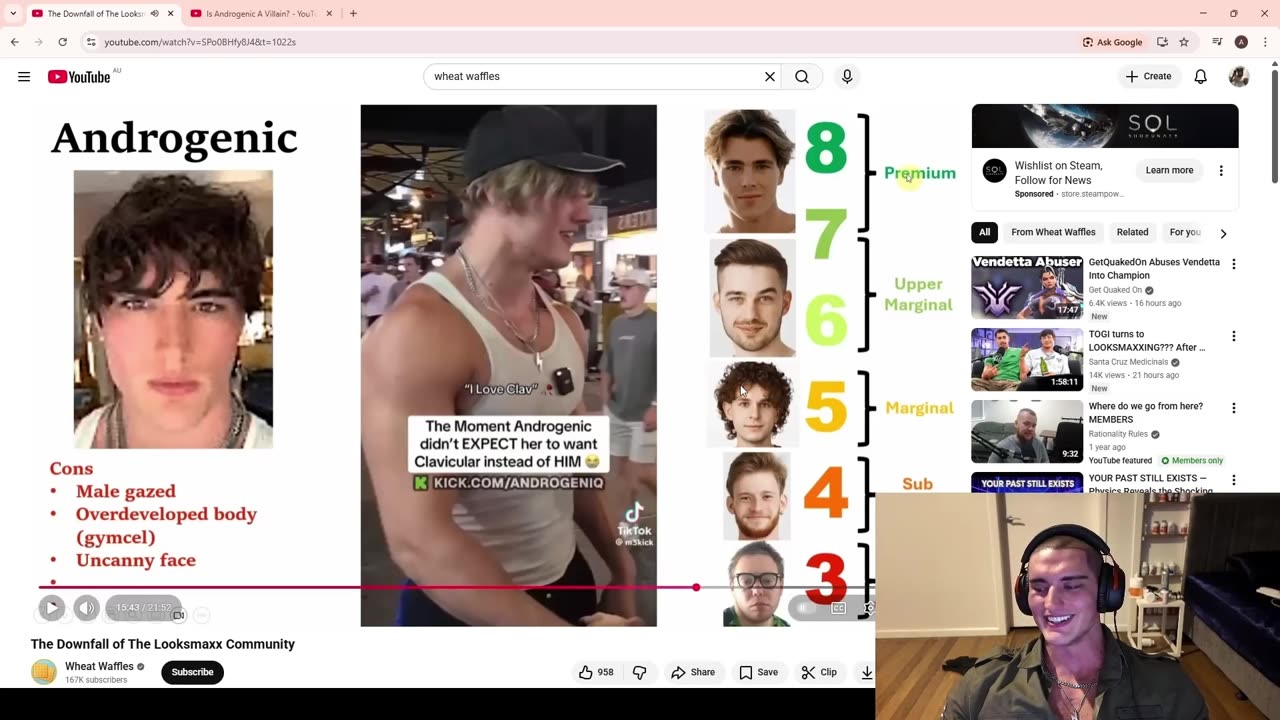Open the Santa Cruz Medicinals channel name
The height and width of the screenshot is (720, 1280).
(x=1129, y=362)
